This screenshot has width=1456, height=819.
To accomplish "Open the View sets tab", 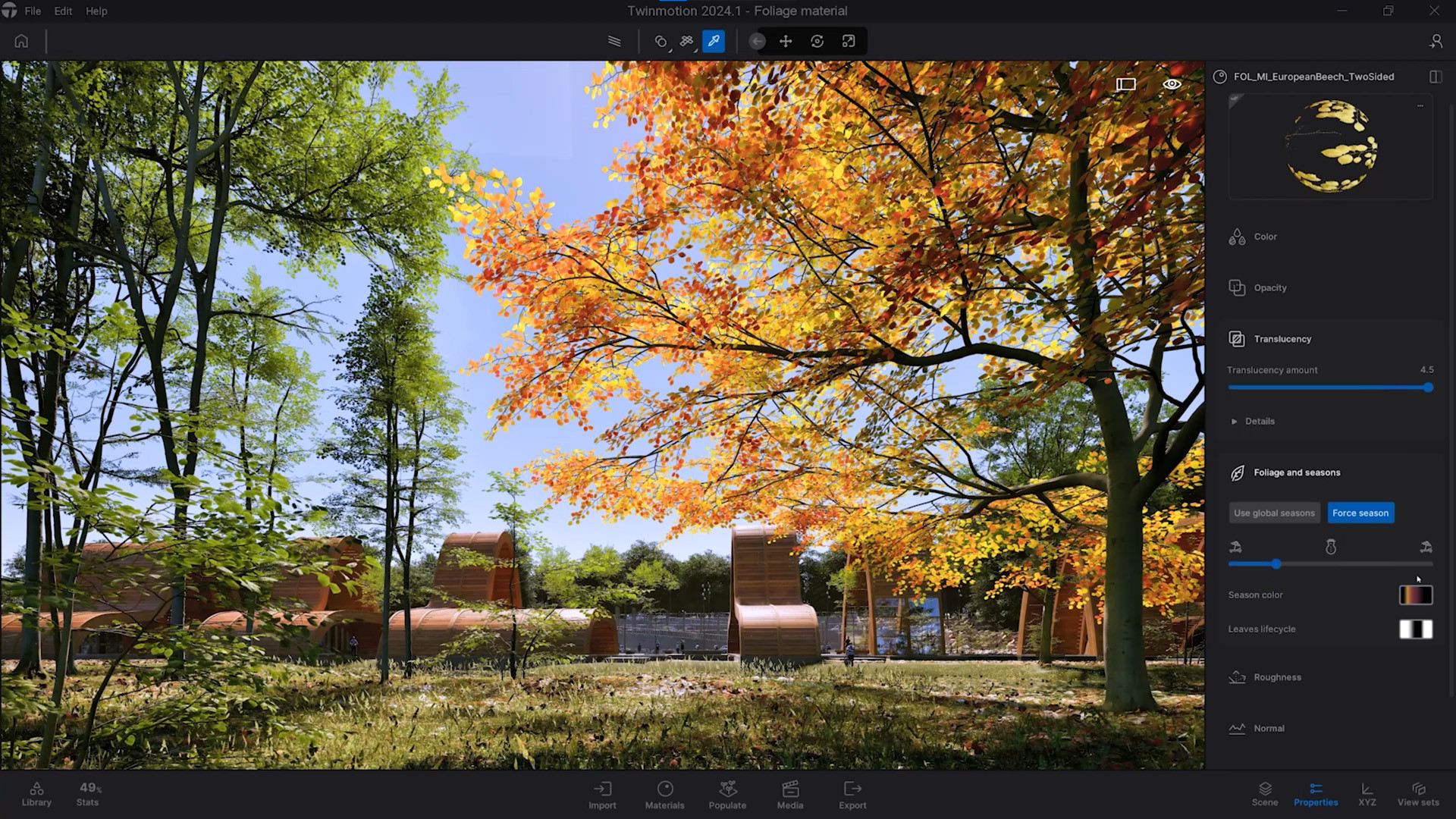I will 1418,794.
